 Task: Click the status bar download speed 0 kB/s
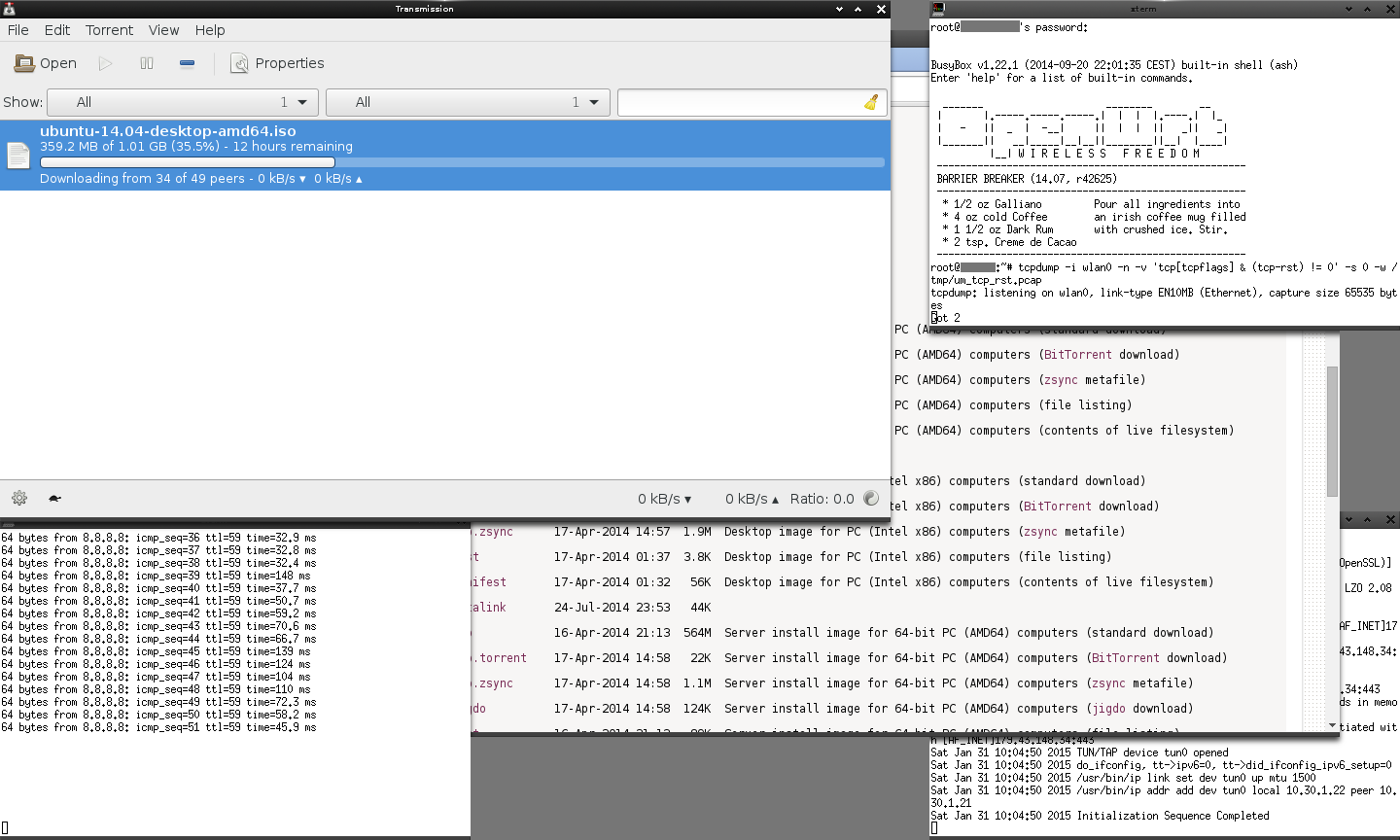coord(664,499)
